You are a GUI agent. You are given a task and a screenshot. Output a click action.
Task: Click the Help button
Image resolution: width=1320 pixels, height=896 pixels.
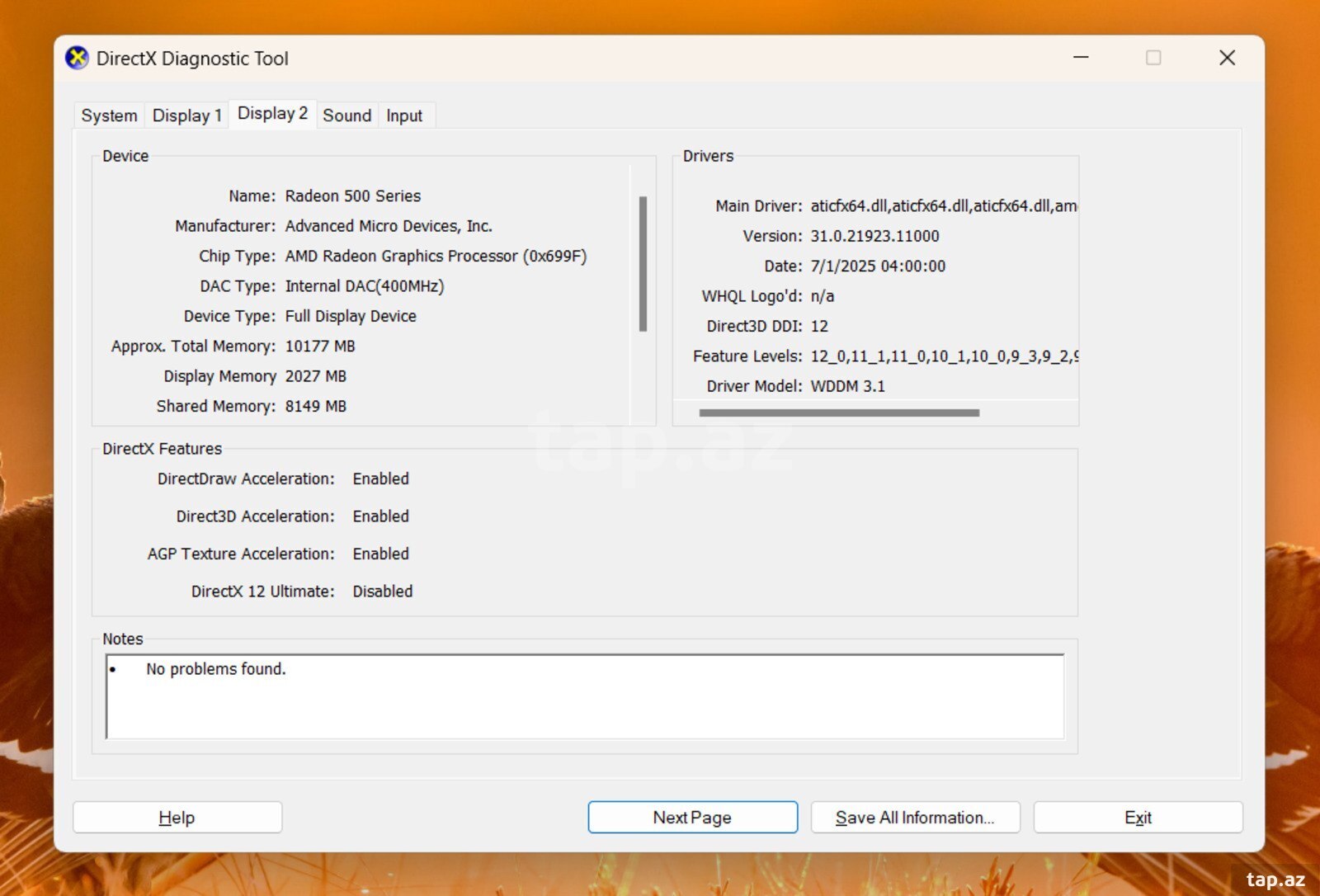click(177, 818)
